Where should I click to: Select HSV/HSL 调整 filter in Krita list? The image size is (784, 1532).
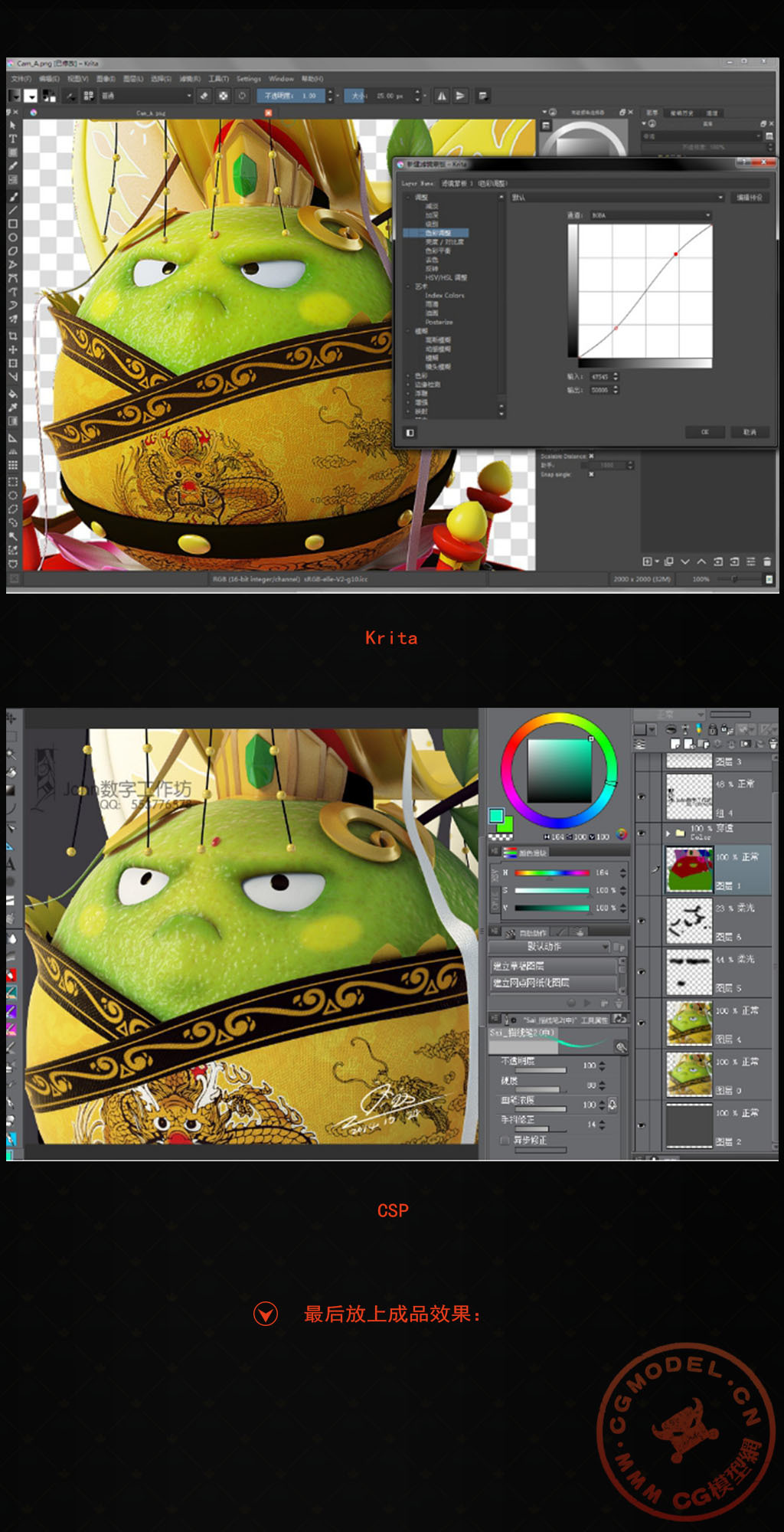tap(446, 277)
